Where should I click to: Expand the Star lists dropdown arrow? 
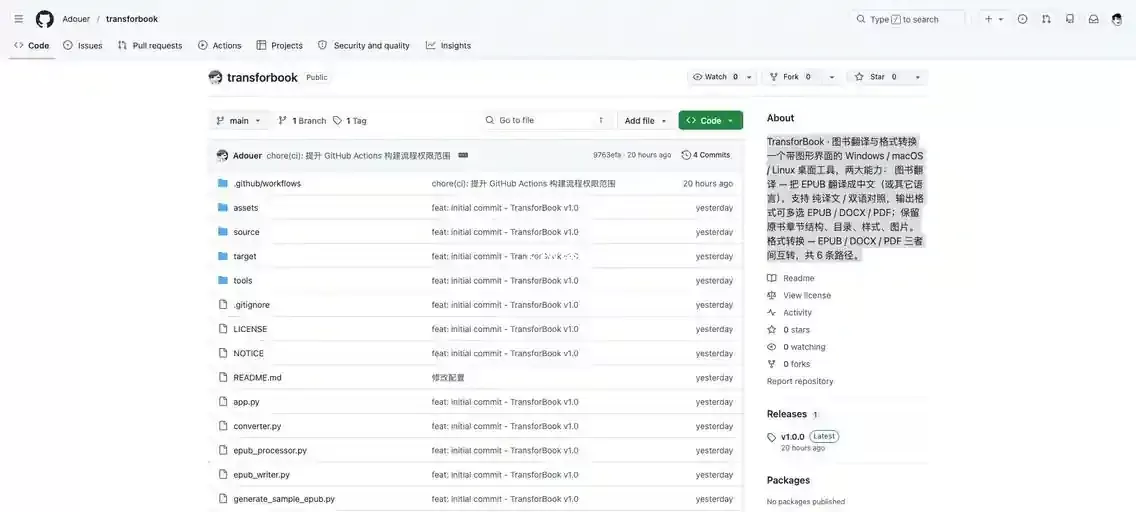tap(917, 77)
